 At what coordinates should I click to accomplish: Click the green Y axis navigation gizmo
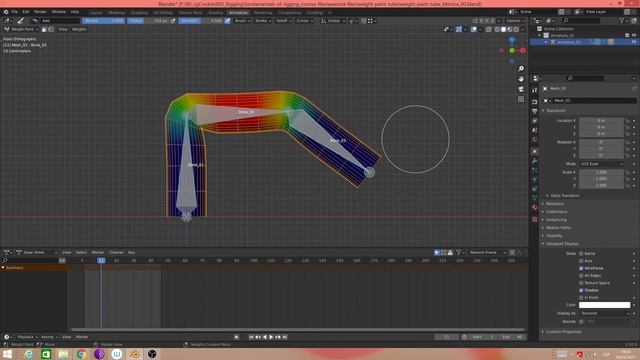coord(512,51)
